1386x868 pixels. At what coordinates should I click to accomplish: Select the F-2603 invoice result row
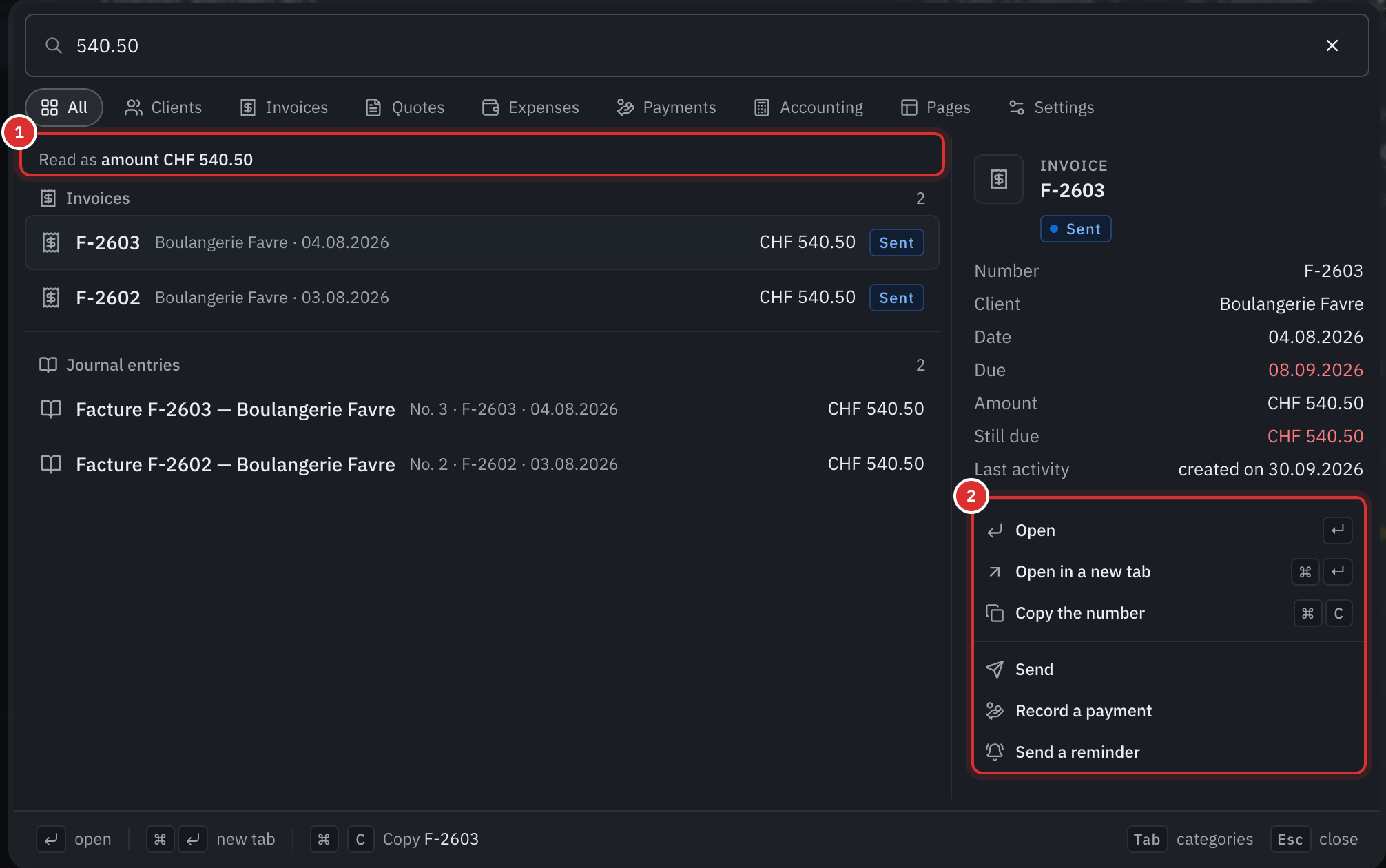tap(482, 242)
